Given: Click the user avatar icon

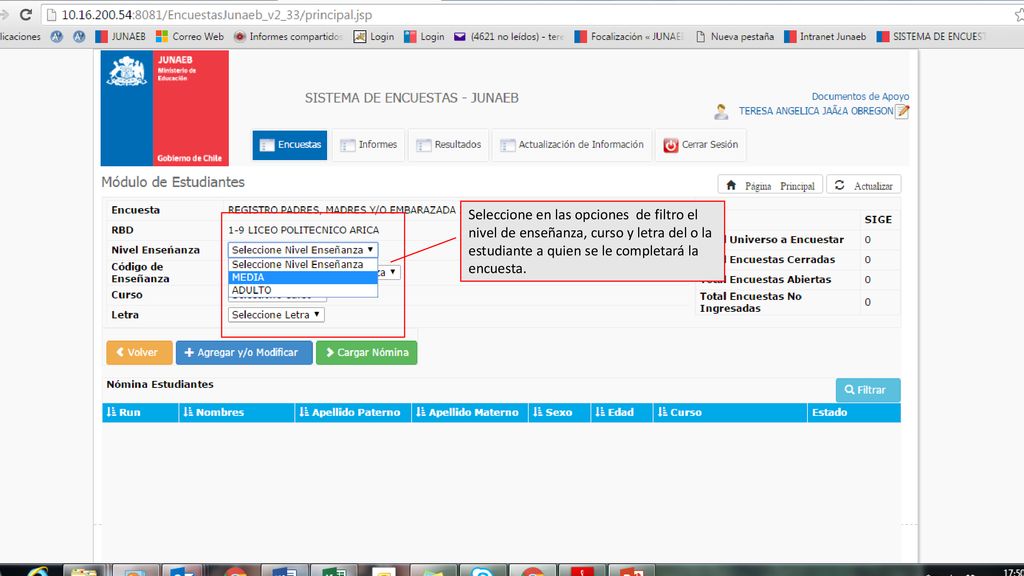Looking at the screenshot, I should click(721, 112).
